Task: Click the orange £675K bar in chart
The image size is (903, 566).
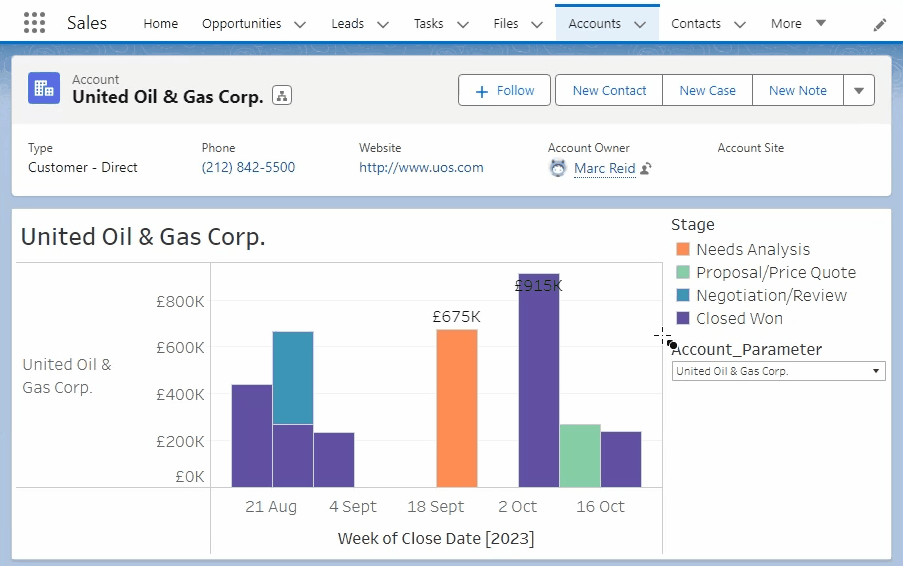Action: click(457, 407)
